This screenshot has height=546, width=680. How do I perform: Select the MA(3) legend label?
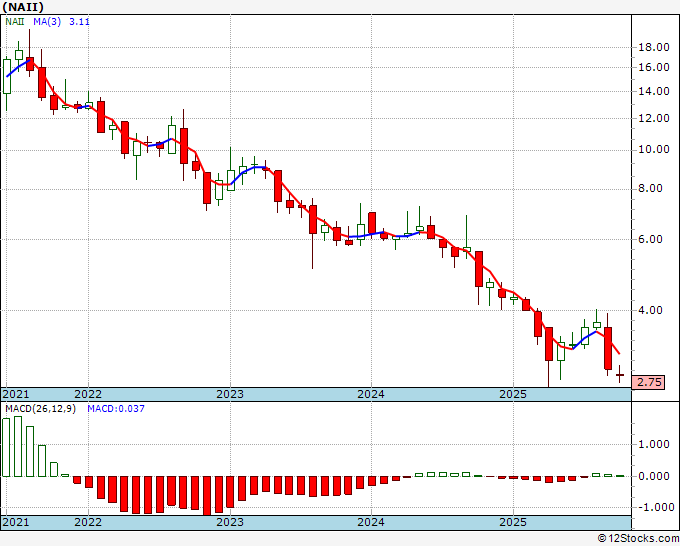pos(47,21)
